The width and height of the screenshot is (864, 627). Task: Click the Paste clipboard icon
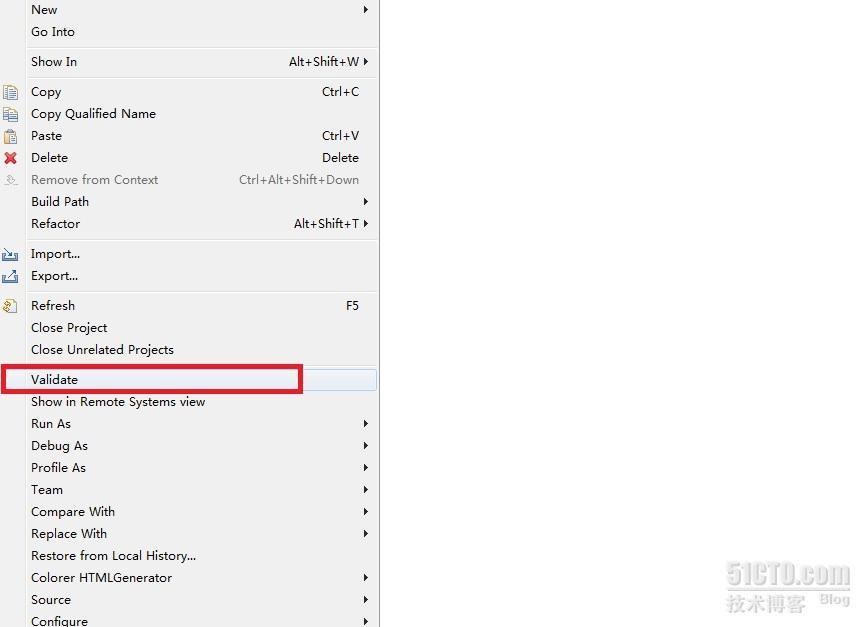10,136
